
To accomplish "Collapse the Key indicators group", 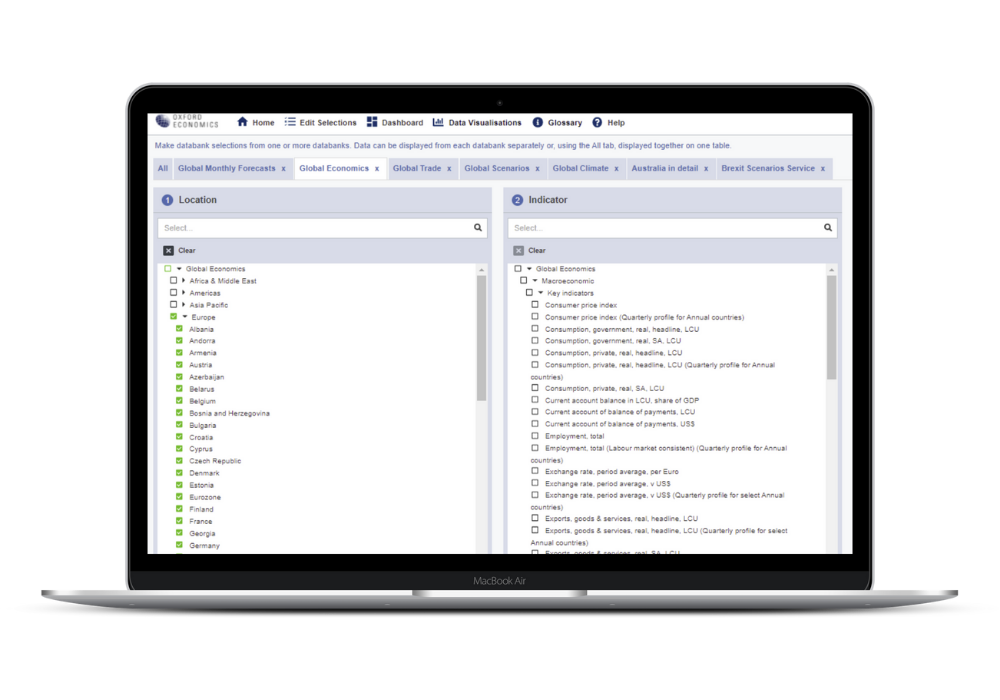I will click(540, 293).
